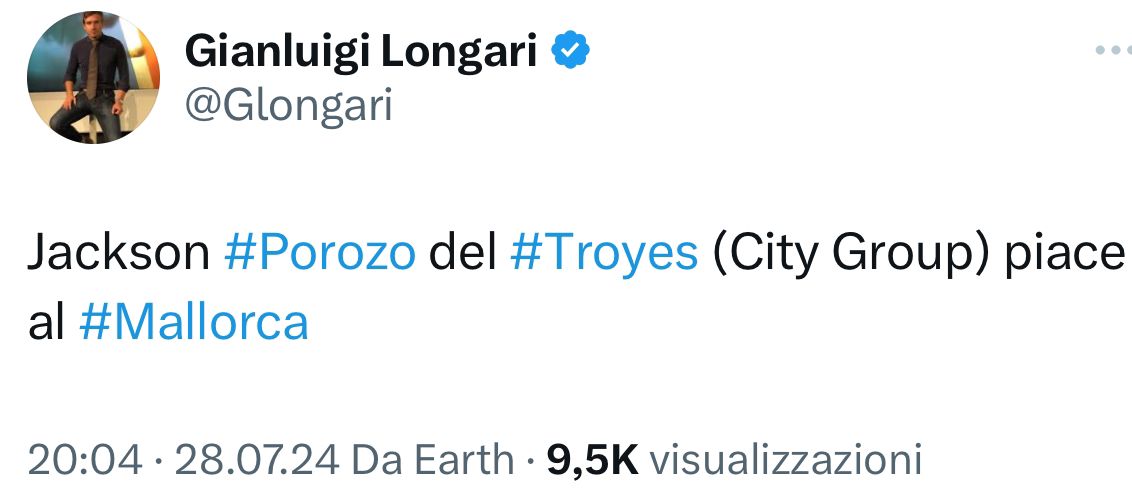This screenshot has width=1132, height=496.
Task: Open the #Porozo hashtag
Action: tap(320, 253)
